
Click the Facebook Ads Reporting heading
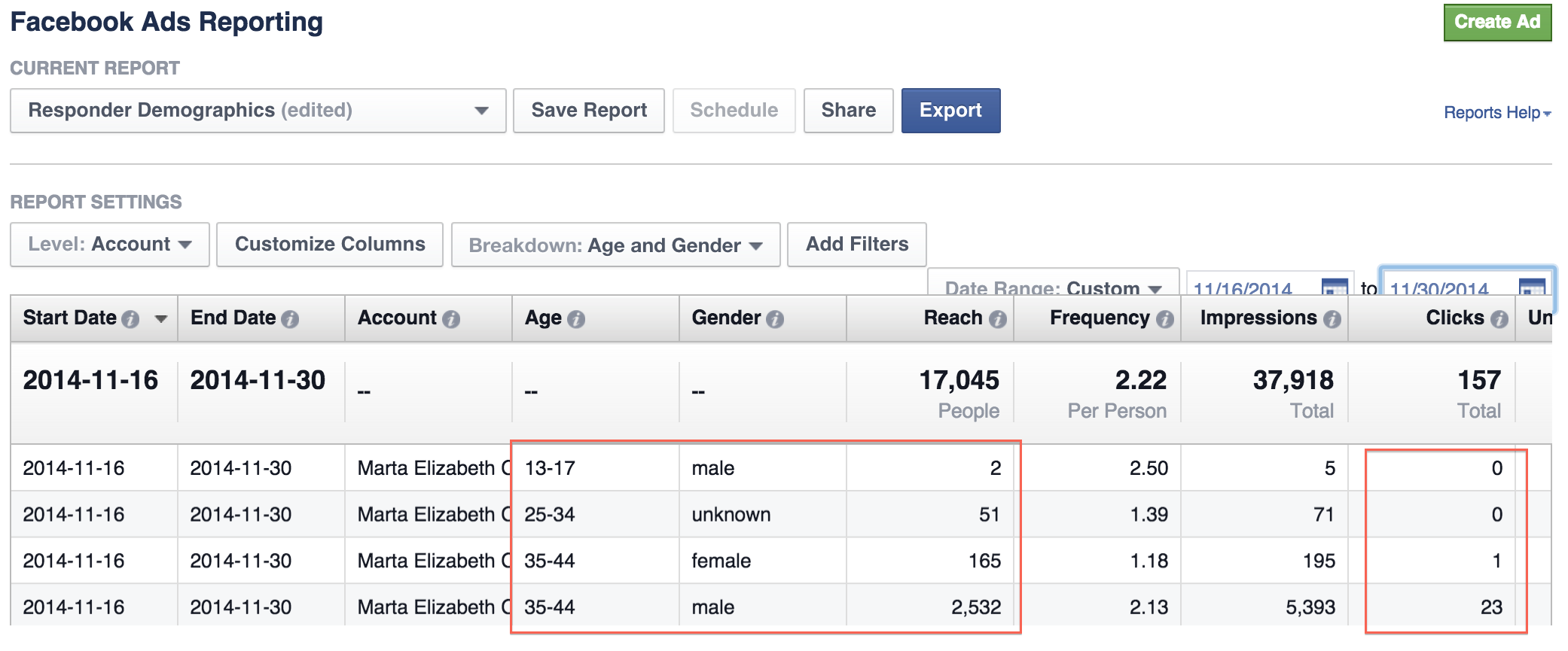(166, 23)
